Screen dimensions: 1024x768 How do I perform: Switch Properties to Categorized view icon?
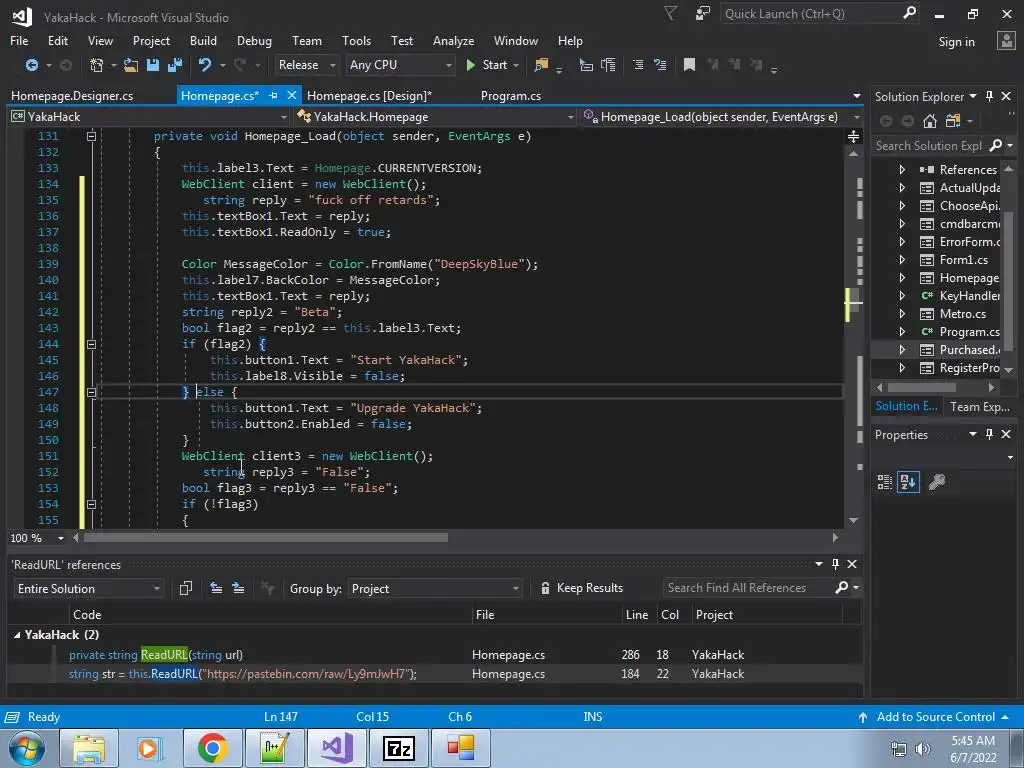[885, 482]
